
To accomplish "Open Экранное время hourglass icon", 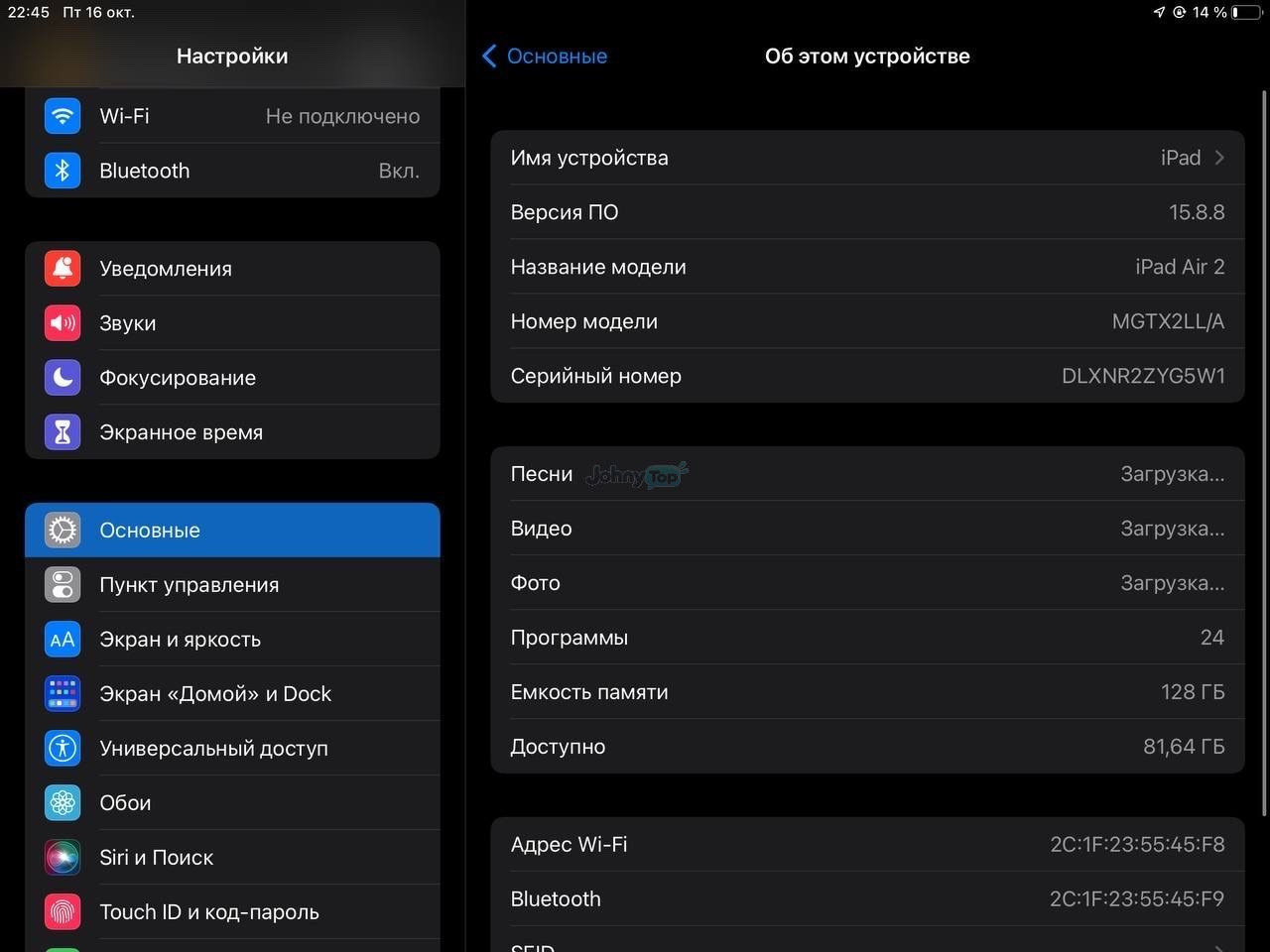I will coord(63,432).
